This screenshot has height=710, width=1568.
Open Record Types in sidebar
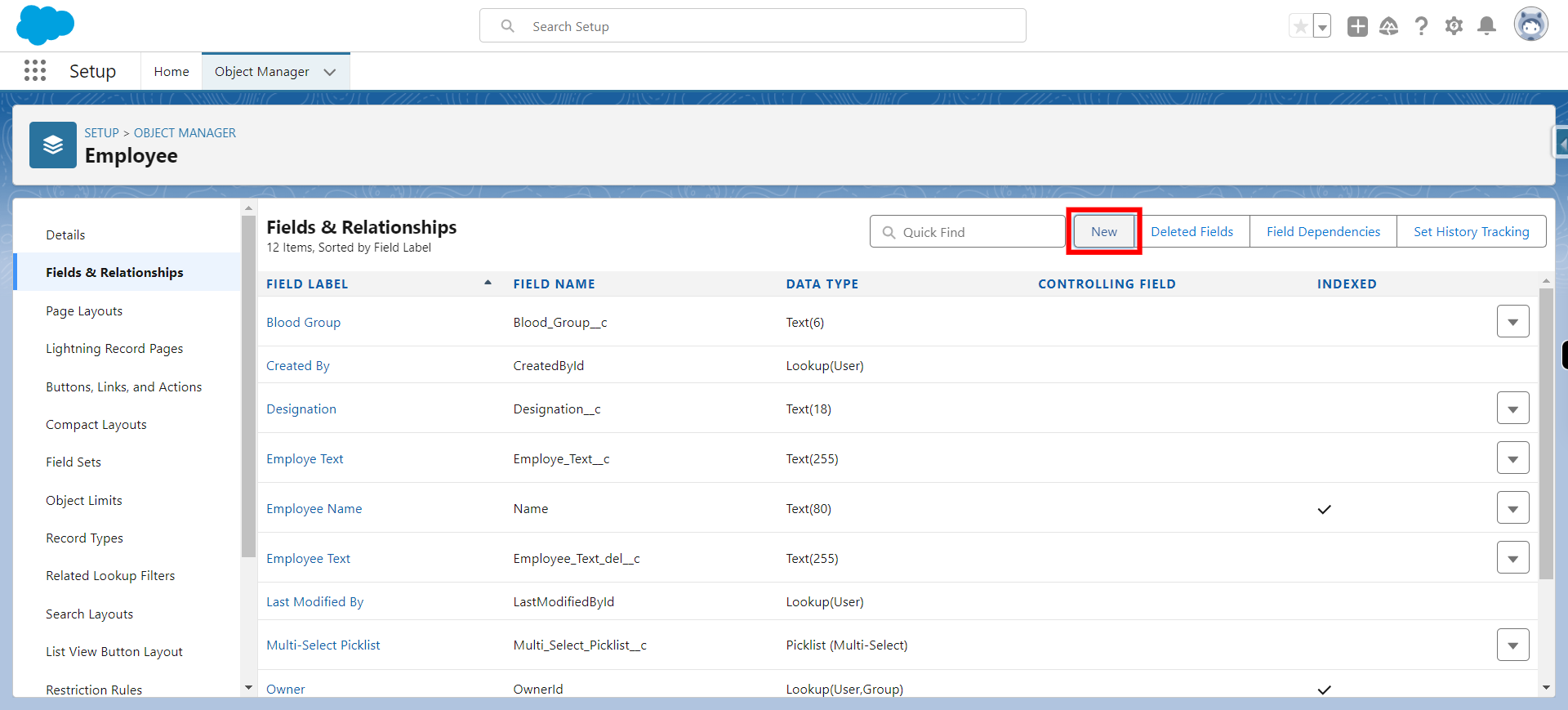84,538
